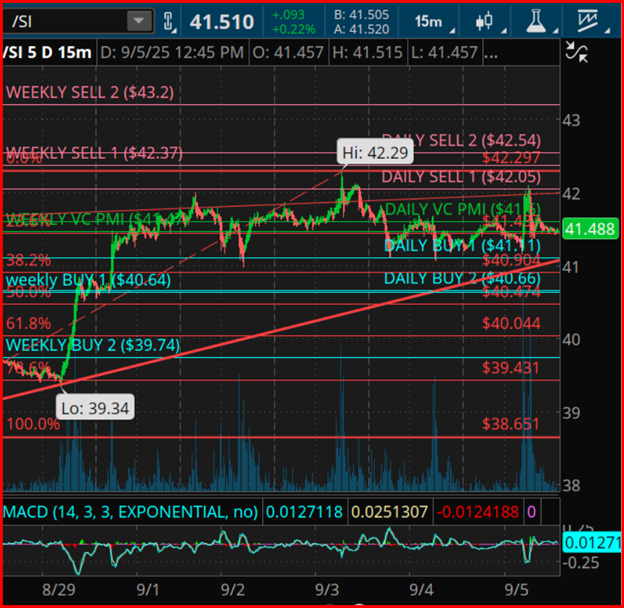Select the WEEKLY BUY 2 ($39.74) label

93,345
